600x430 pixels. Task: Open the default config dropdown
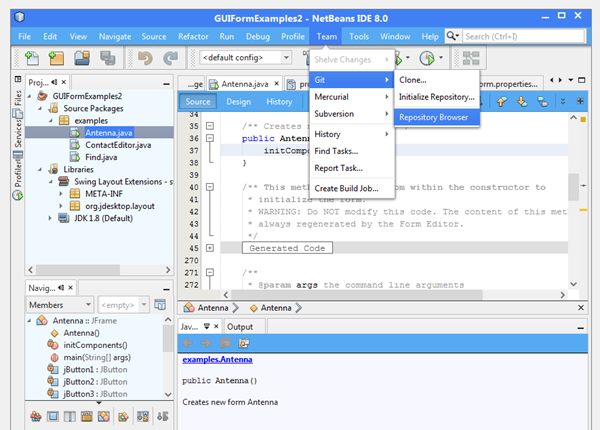click(250, 58)
